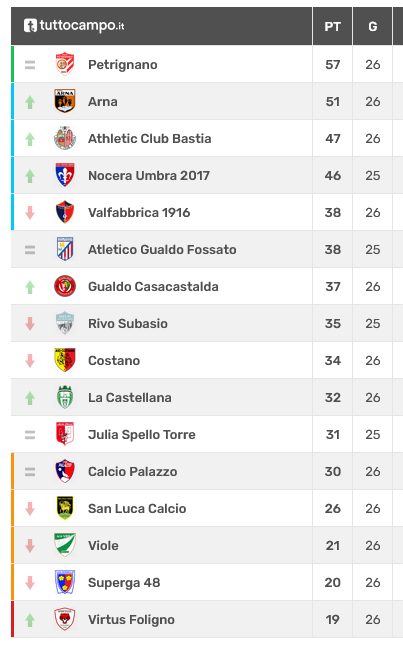Image resolution: width=403 pixels, height=649 pixels.
Task: Click the tuttocampo.it logo in header
Action: click(x=74, y=26)
